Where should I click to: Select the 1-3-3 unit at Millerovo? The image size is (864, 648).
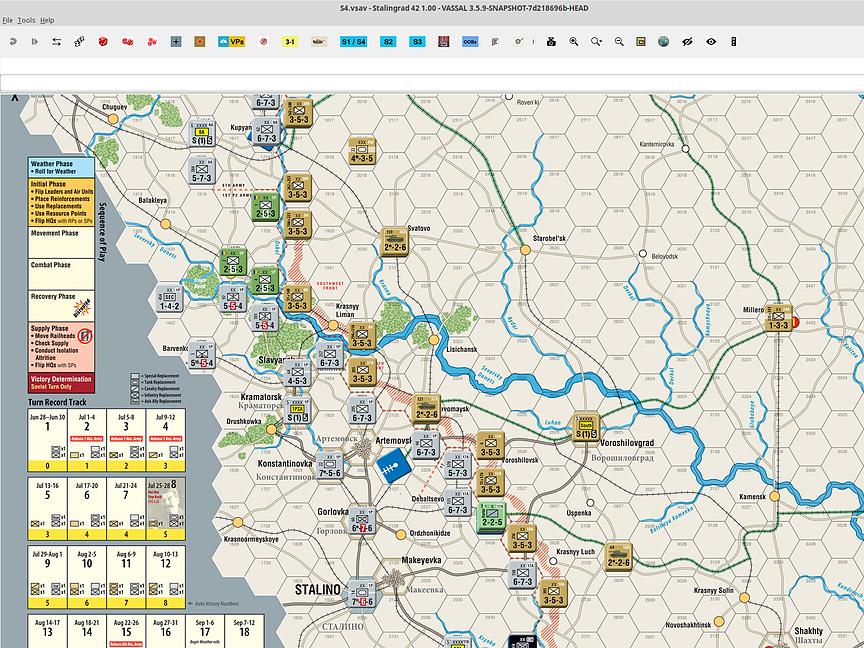[778, 318]
